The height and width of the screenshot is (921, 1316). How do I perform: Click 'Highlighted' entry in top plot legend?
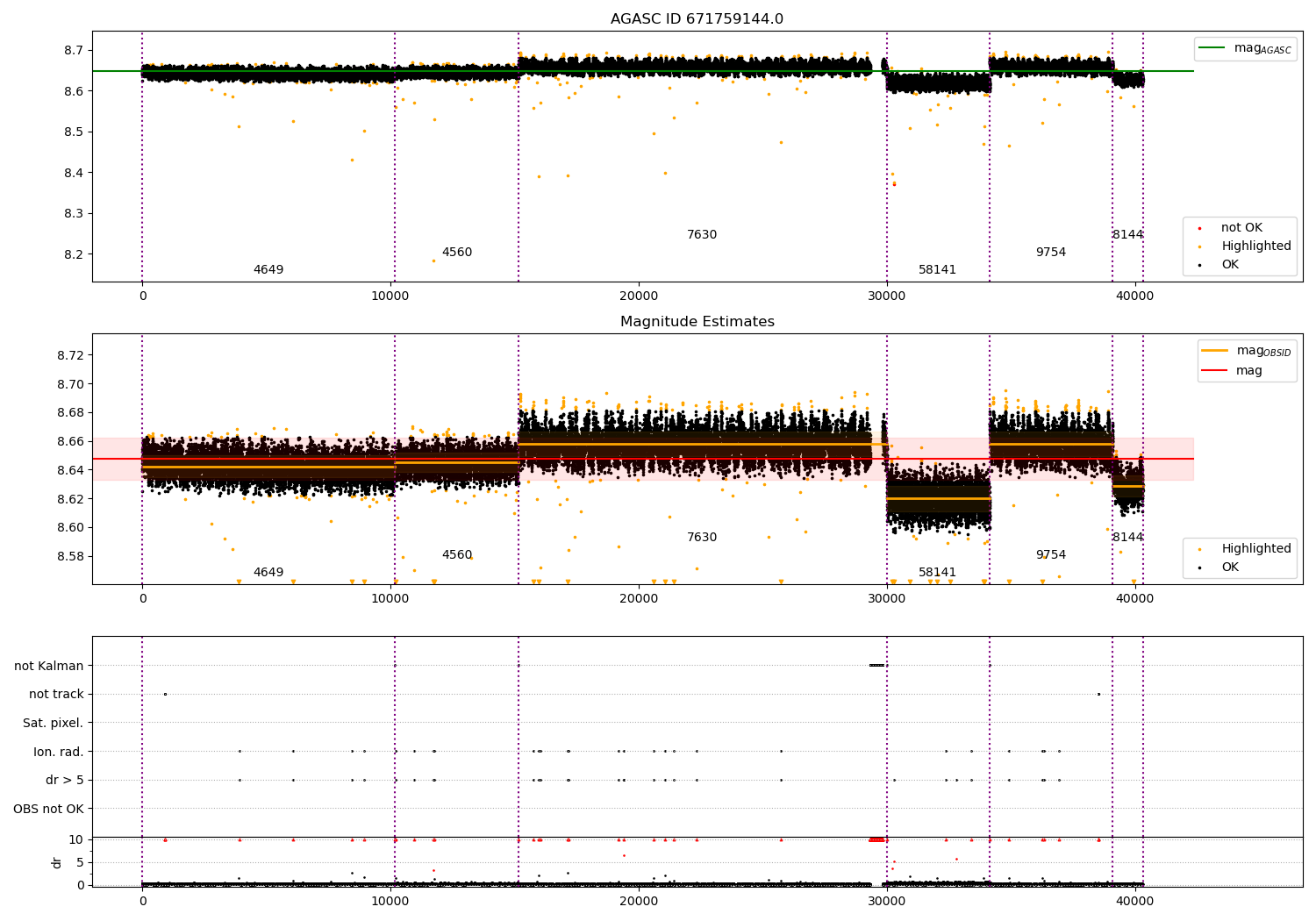click(1256, 246)
